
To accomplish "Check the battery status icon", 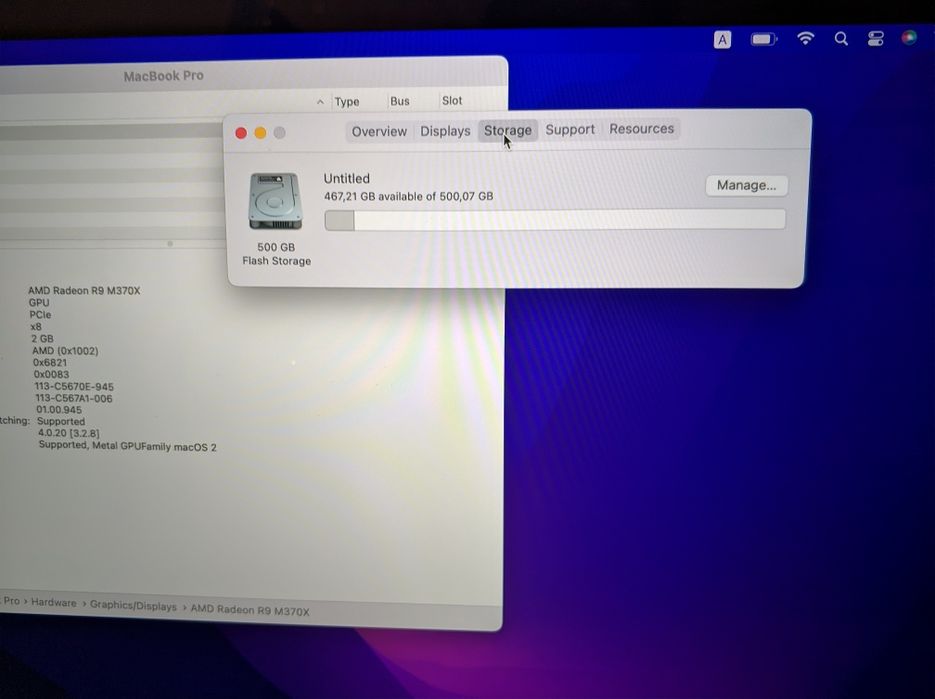I will pyautogui.click(x=764, y=39).
